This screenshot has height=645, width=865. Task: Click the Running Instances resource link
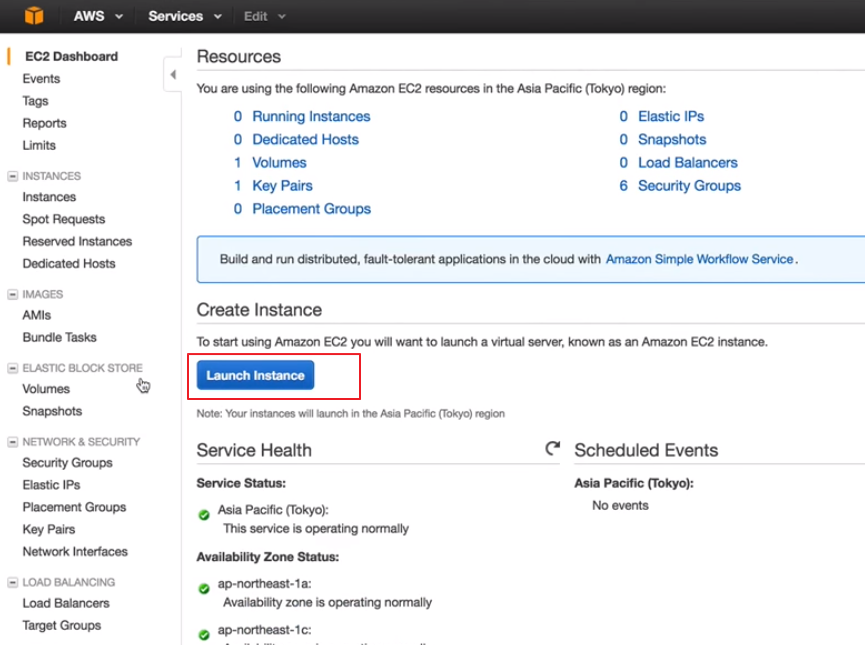pyautogui.click(x=311, y=116)
